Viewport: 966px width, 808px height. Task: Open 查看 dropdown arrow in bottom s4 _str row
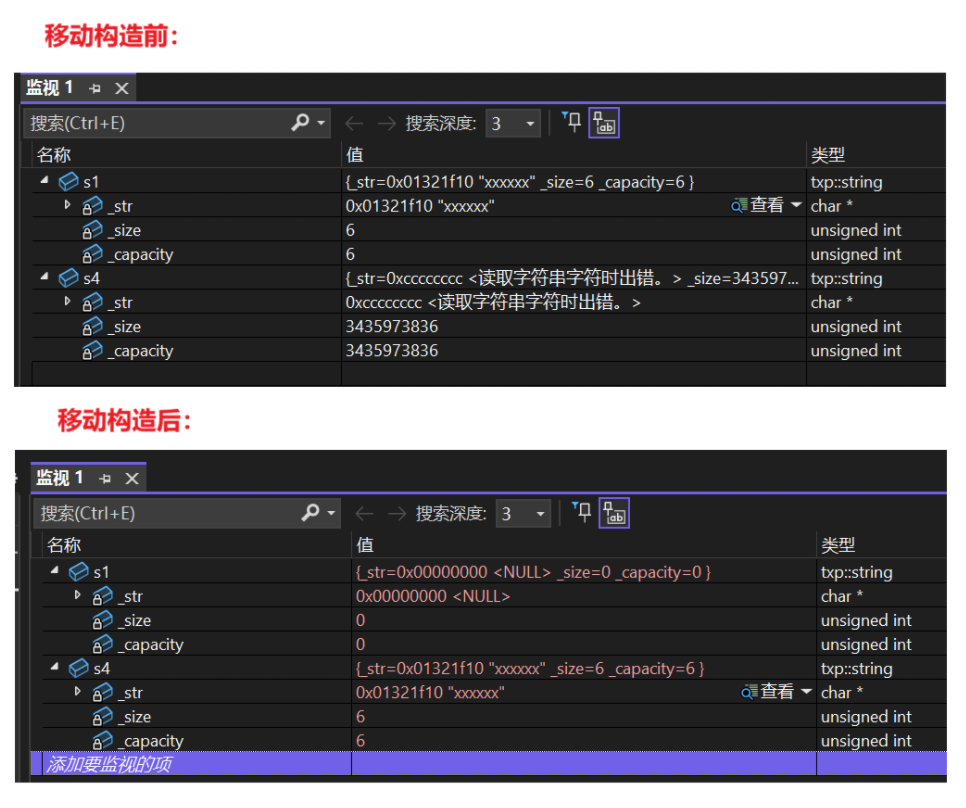(806, 691)
